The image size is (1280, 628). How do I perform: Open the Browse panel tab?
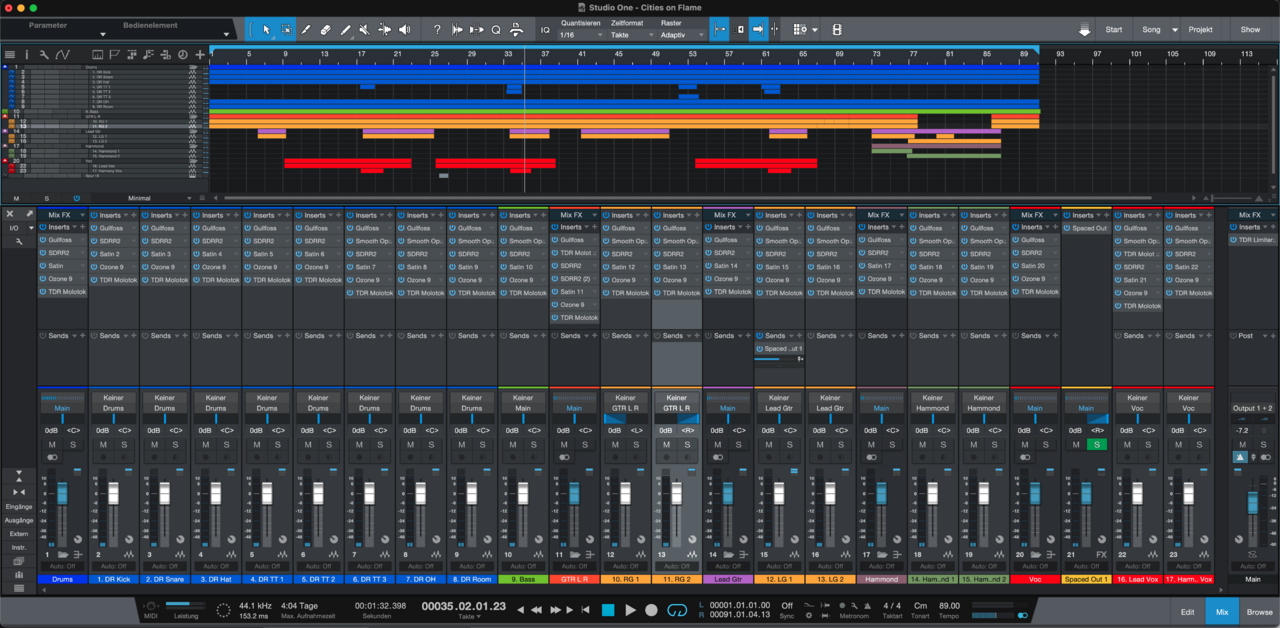(1259, 612)
